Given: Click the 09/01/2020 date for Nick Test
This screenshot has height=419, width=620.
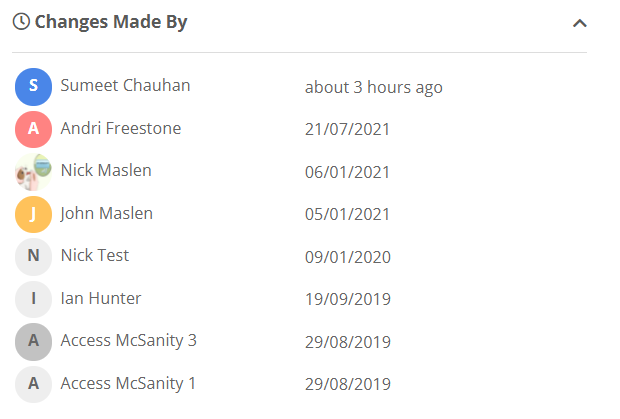Looking at the screenshot, I should [x=348, y=257].
